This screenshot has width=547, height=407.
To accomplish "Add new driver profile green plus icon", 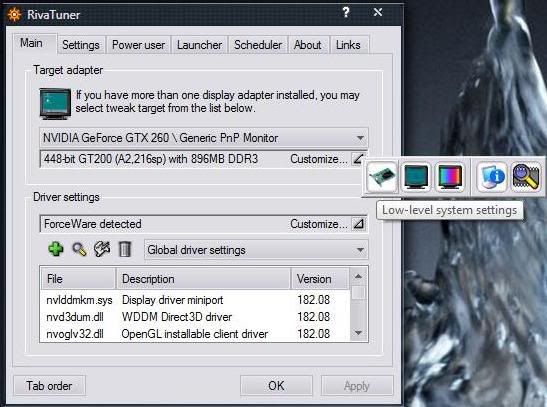I will [x=56, y=249].
